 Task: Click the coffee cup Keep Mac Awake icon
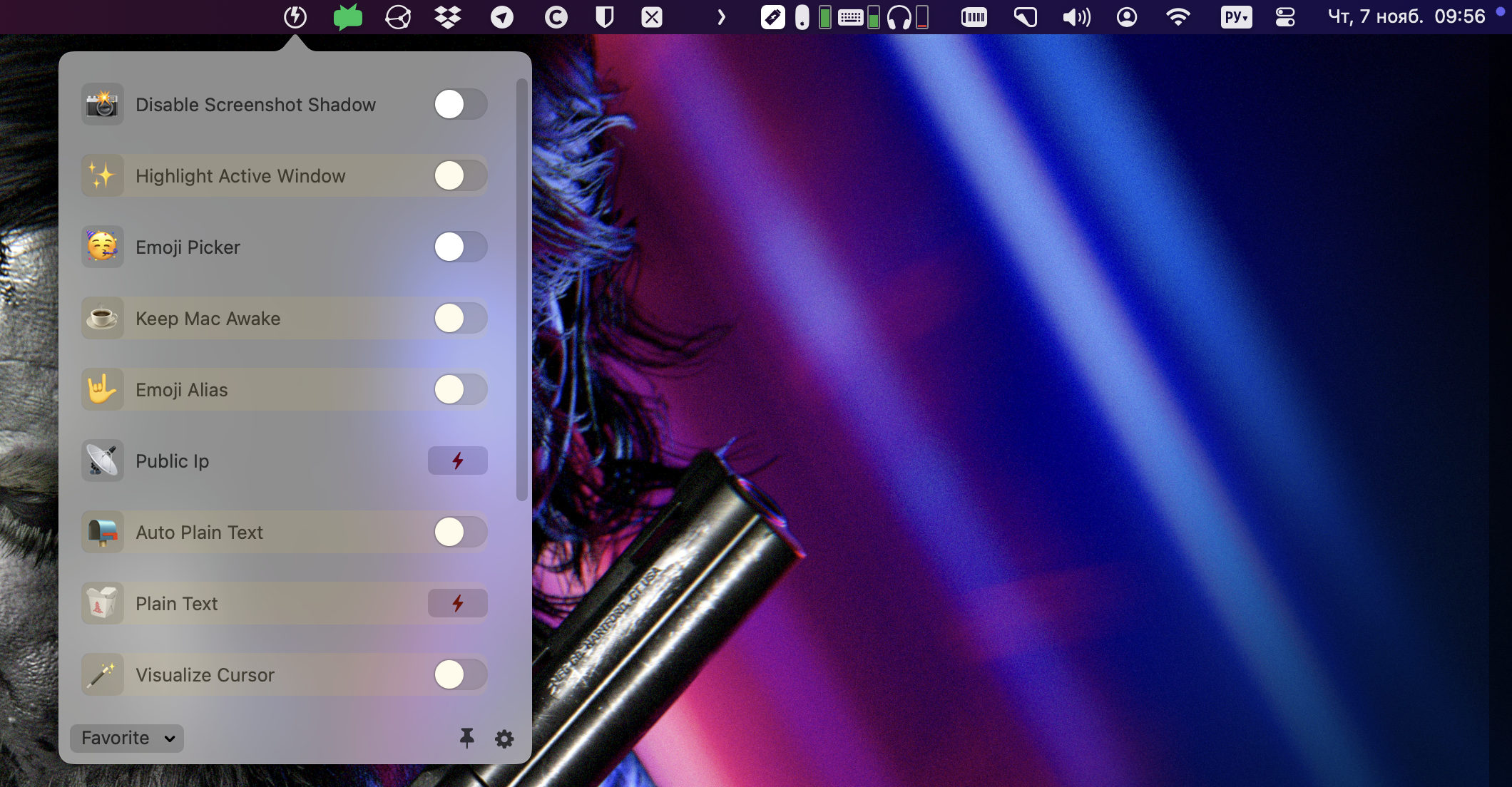pos(102,319)
